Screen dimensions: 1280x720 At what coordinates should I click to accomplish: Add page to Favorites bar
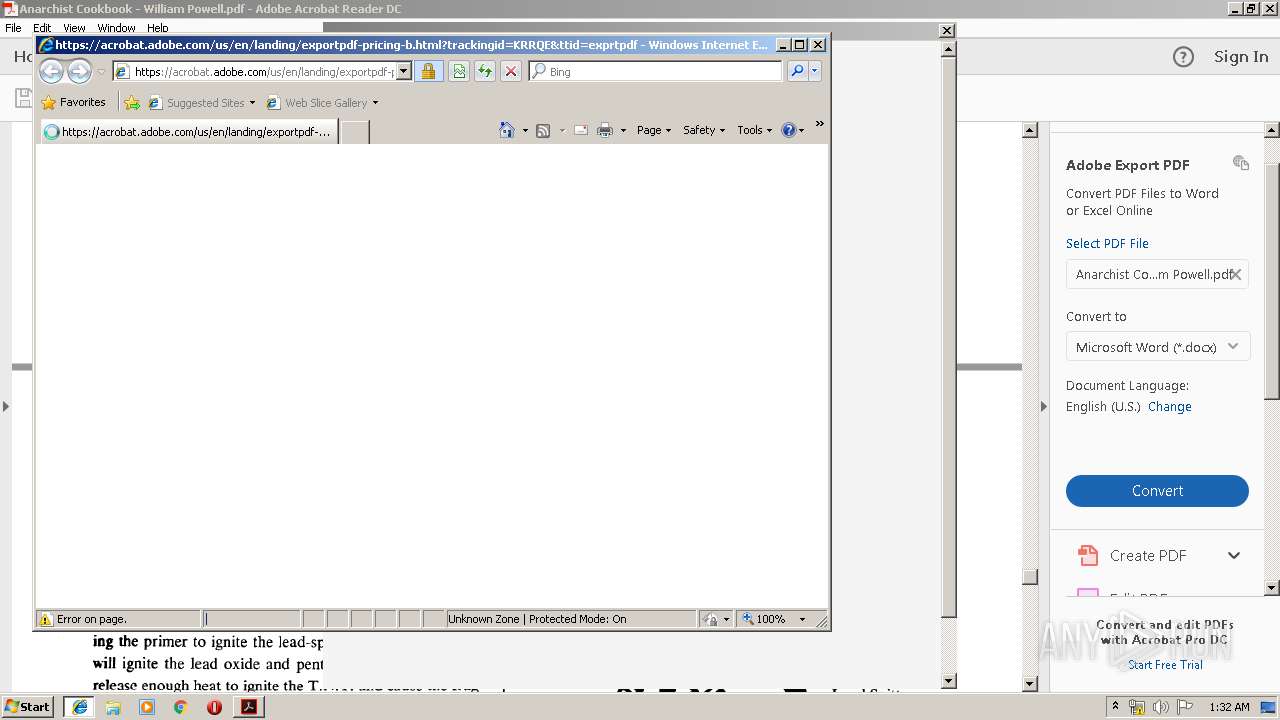(x=132, y=102)
